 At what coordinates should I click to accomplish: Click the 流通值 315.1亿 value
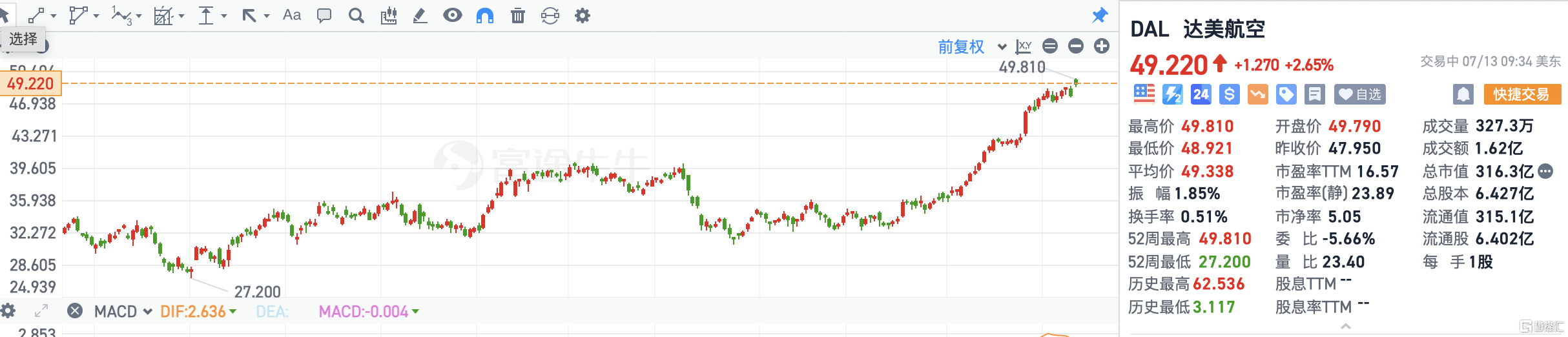(1505, 216)
